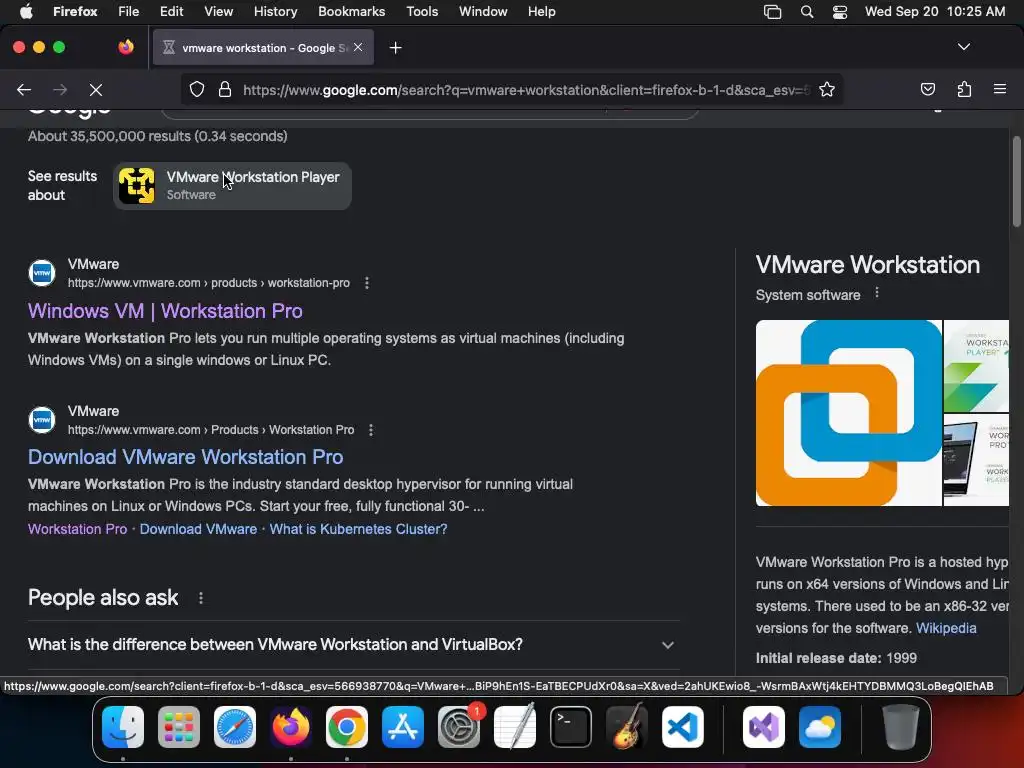Open Control Center in menu bar
The height and width of the screenshot is (768, 1024).
click(x=840, y=12)
